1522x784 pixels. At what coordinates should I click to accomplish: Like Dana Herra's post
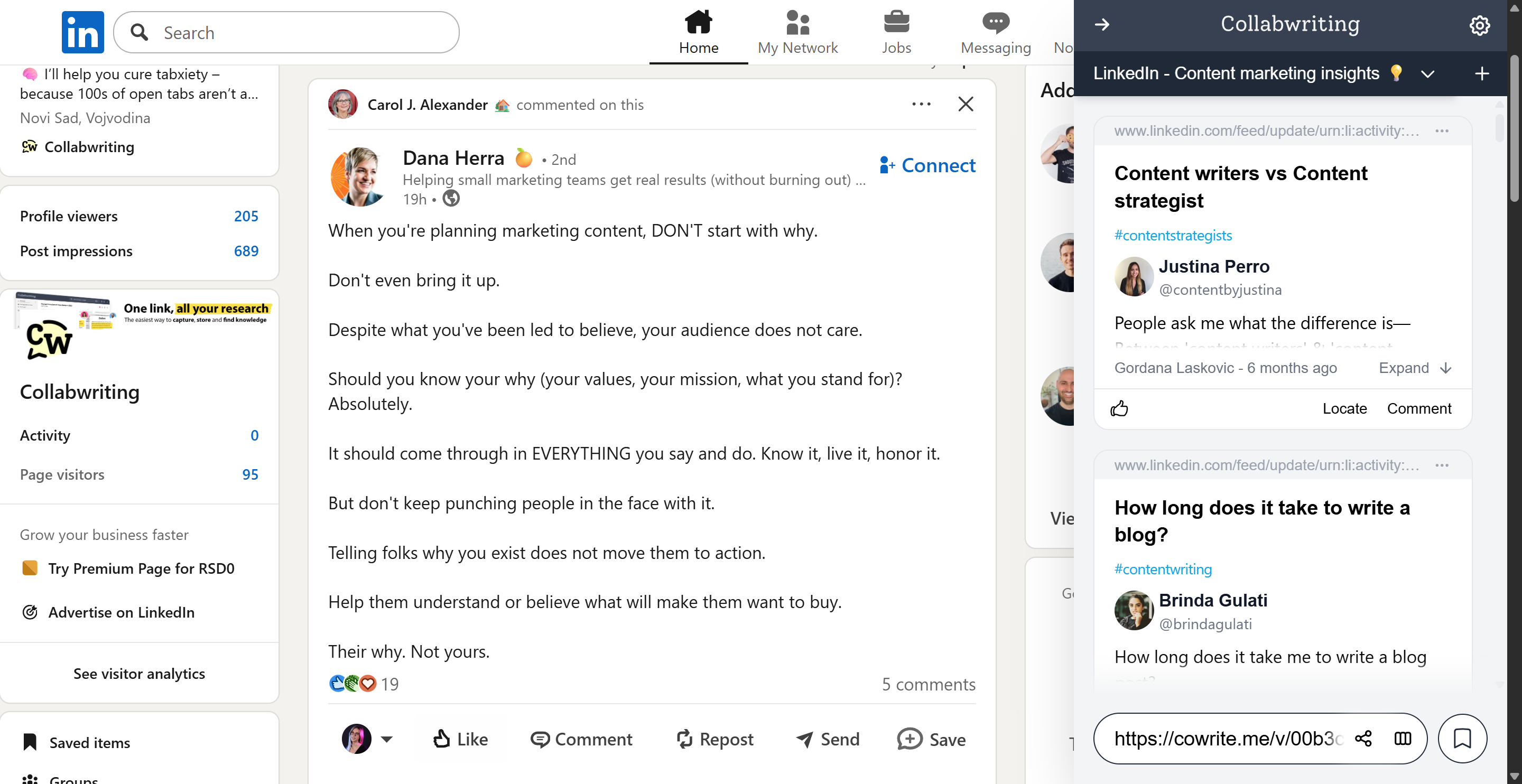click(x=460, y=739)
